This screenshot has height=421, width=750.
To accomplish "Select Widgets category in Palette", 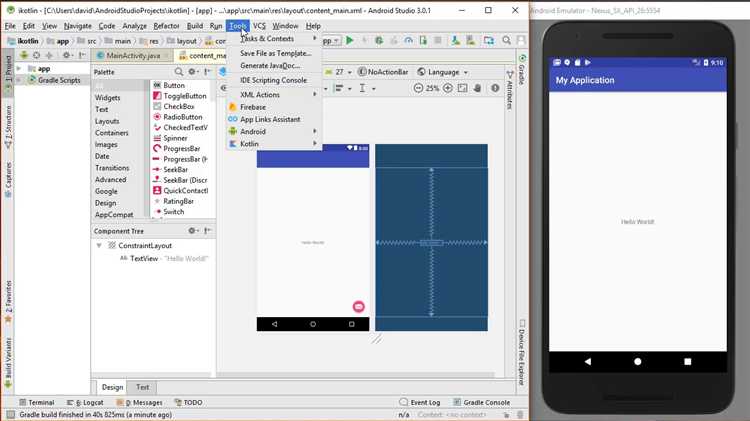I will click(x=108, y=98).
